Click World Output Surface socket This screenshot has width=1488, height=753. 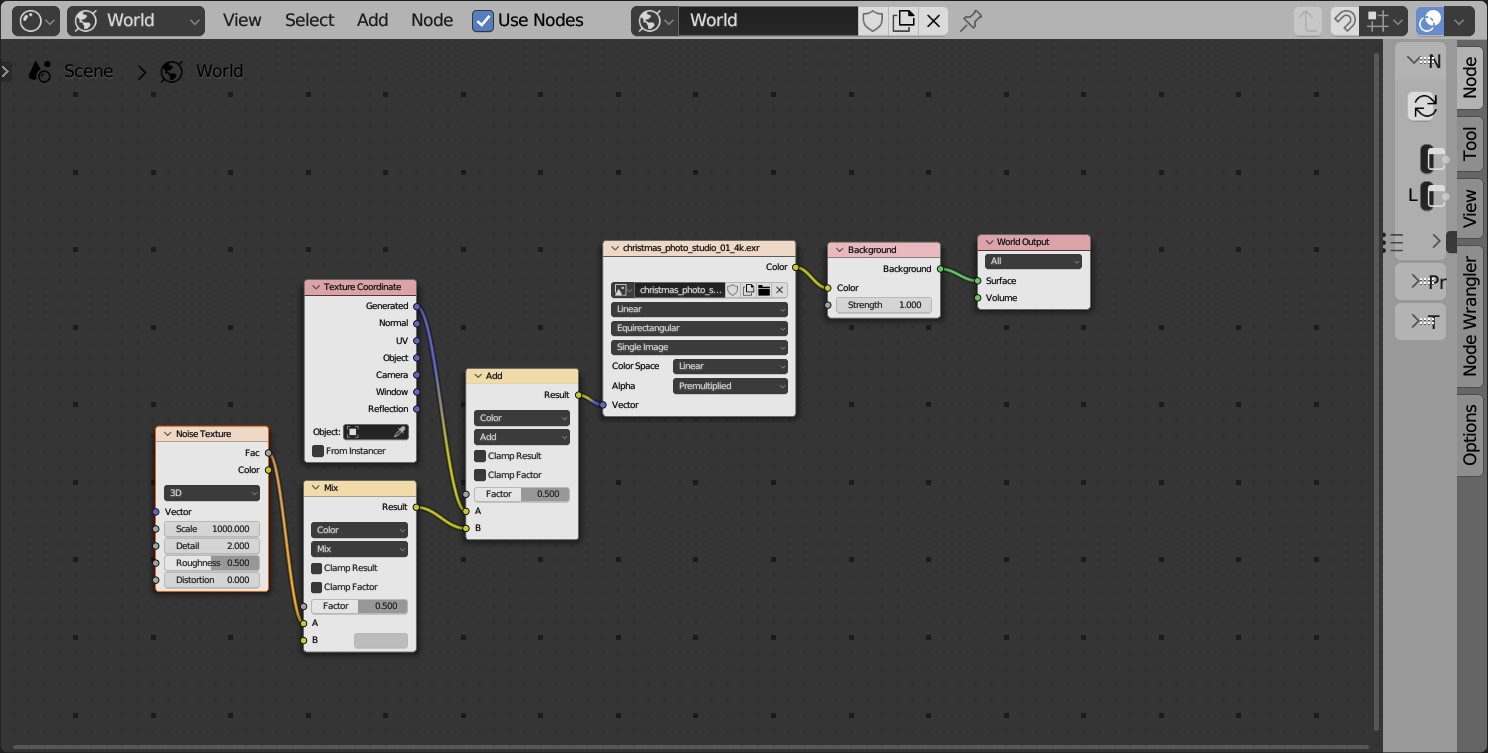(x=977, y=281)
